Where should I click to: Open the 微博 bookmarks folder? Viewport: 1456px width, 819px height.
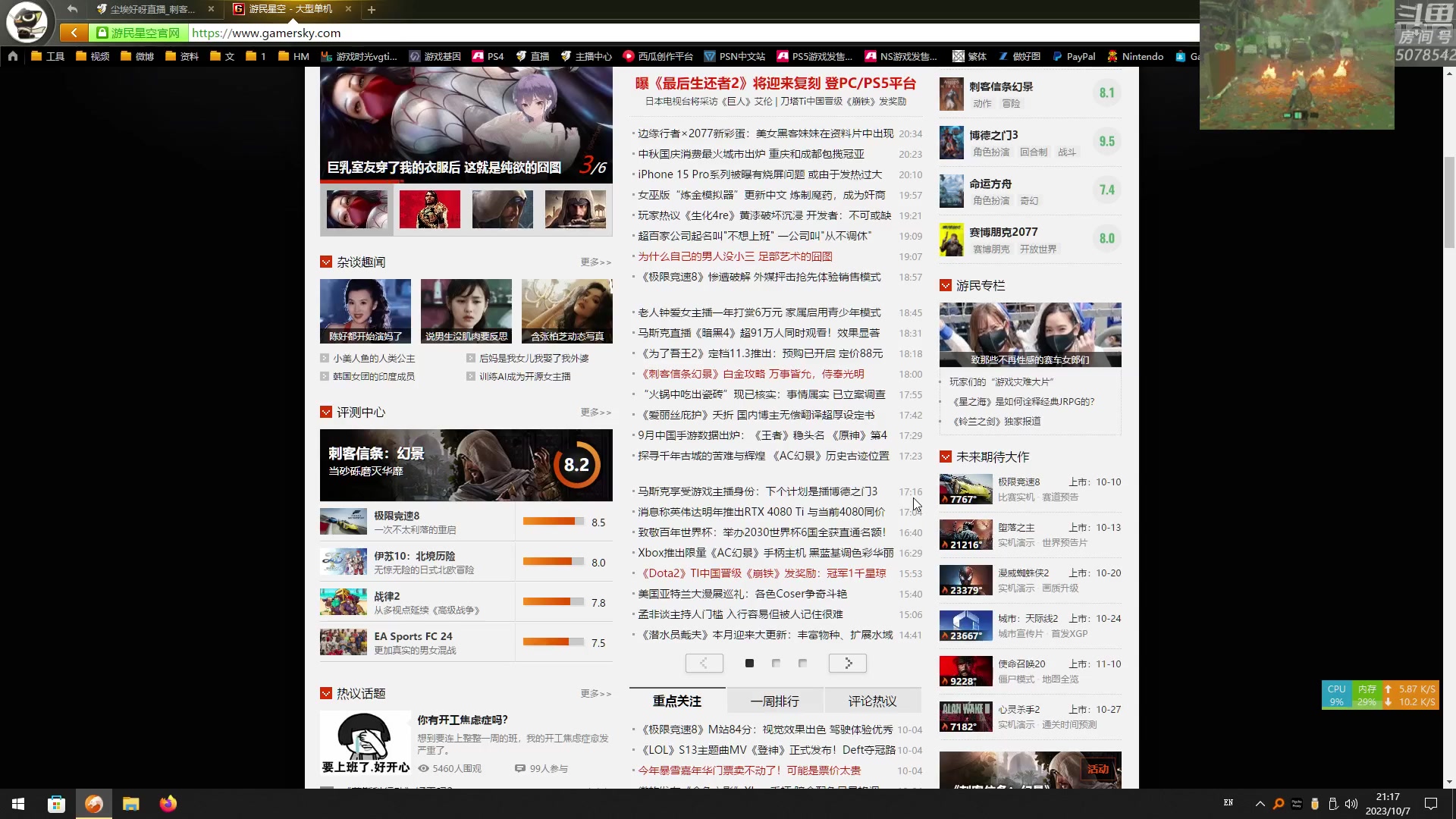click(x=137, y=56)
